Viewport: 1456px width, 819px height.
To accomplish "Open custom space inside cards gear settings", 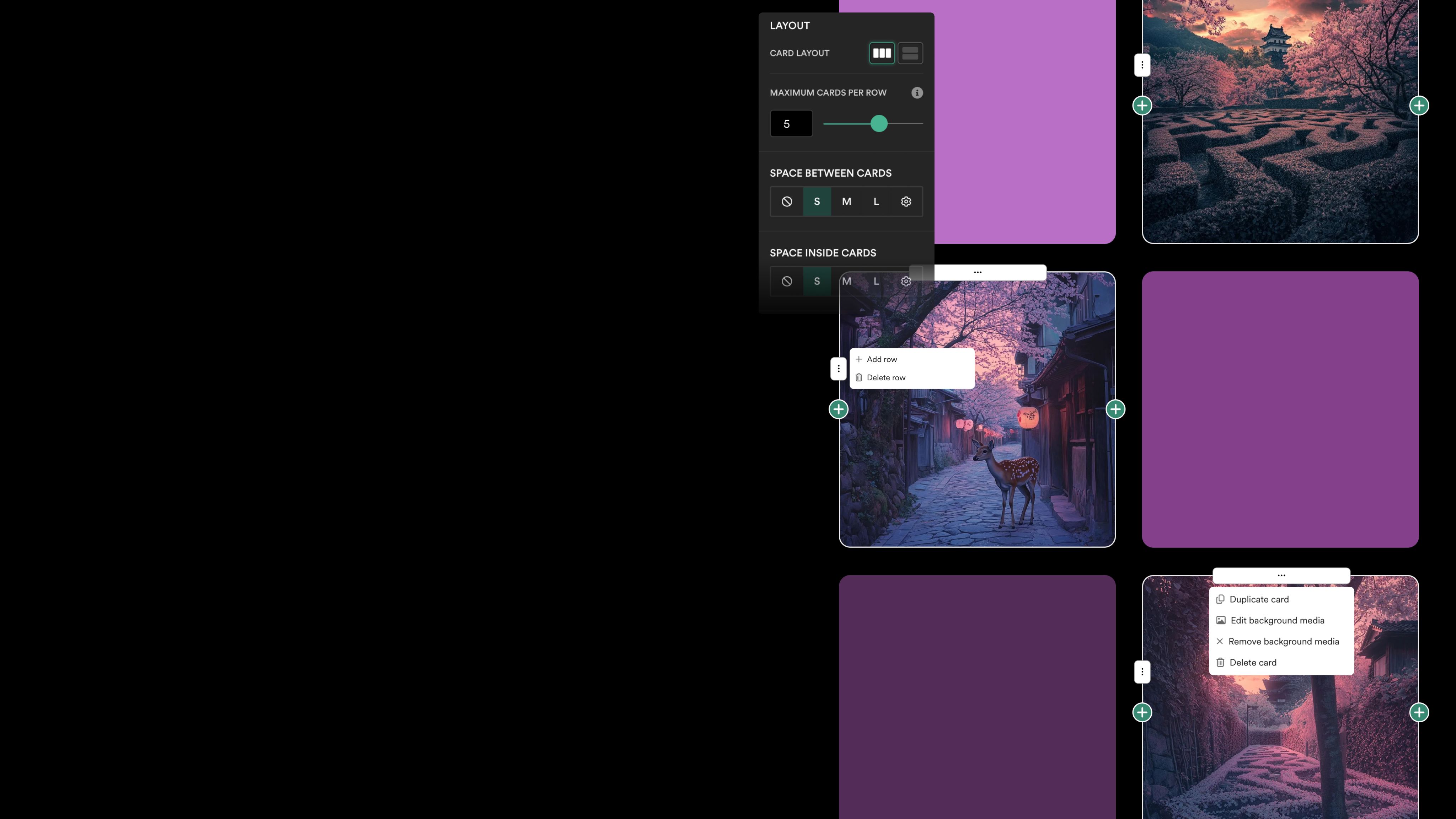I will coord(905,282).
